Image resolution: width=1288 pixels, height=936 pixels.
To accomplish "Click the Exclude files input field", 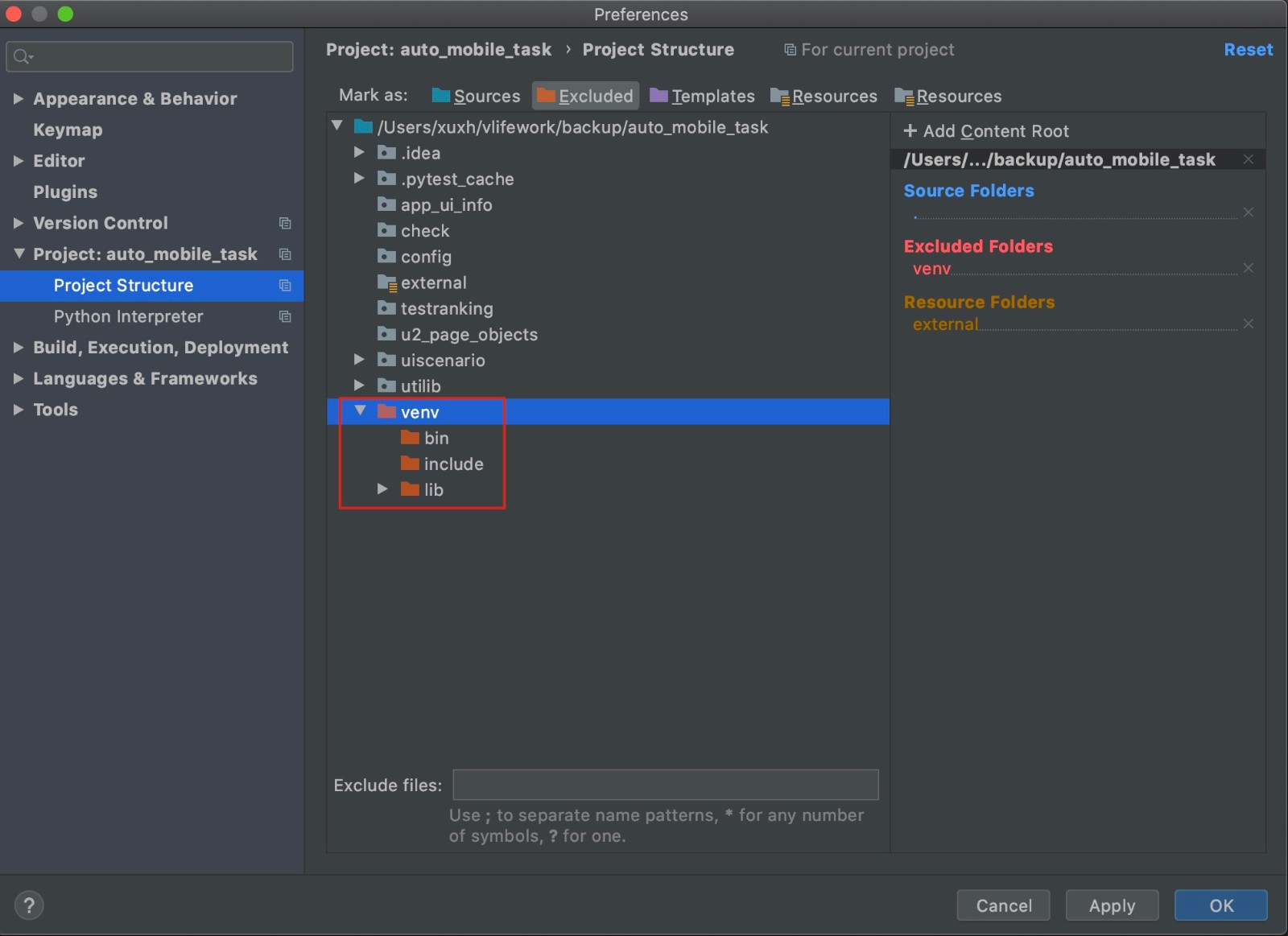I will [x=665, y=785].
